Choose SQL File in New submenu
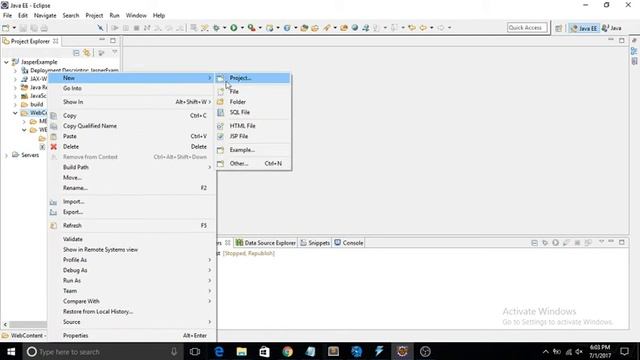640x360 pixels. [253, 112]
